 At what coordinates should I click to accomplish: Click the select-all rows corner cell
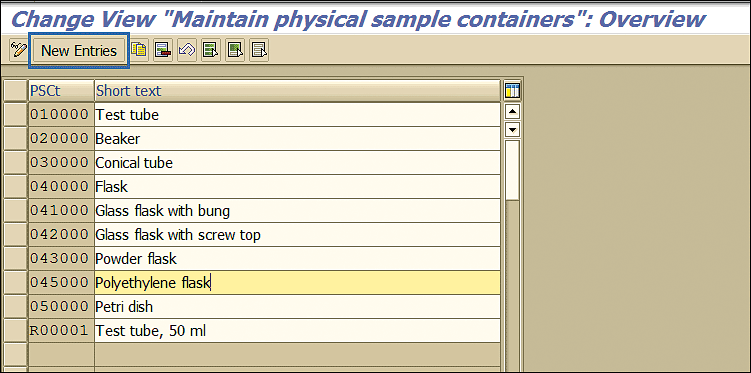[x=15, y=90]
